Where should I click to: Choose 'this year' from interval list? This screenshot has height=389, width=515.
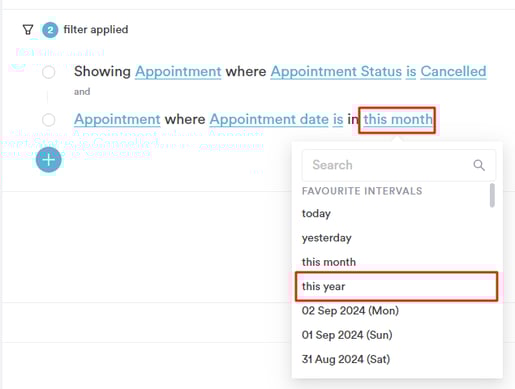[396, 286]
